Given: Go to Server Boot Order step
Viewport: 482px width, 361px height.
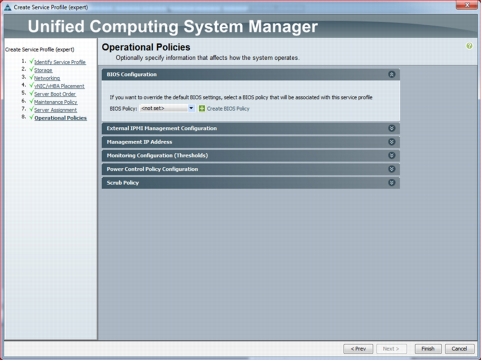Looking at the screenshot, I should point(55,94).
